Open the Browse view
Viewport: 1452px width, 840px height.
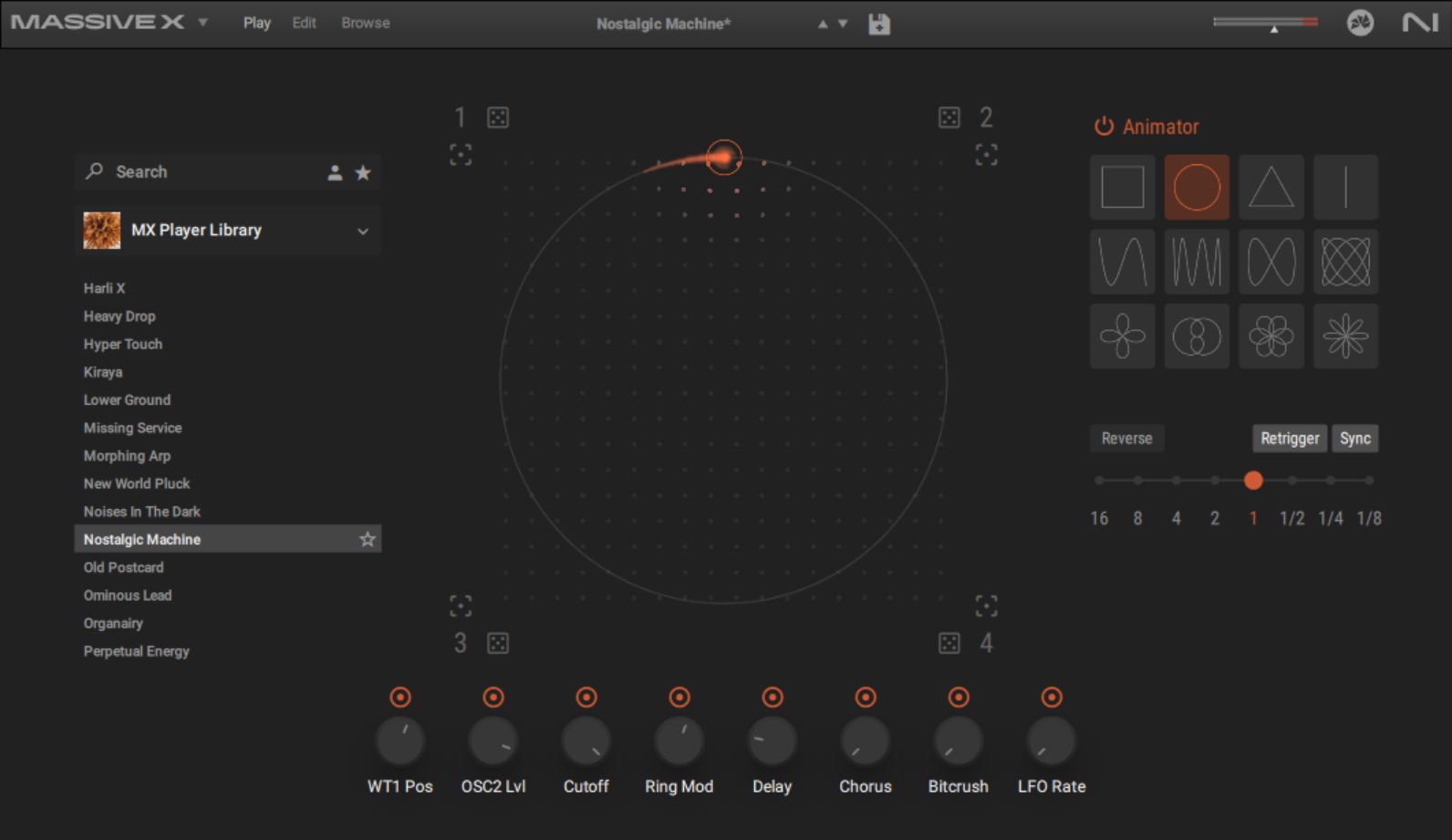click(366, 23)
